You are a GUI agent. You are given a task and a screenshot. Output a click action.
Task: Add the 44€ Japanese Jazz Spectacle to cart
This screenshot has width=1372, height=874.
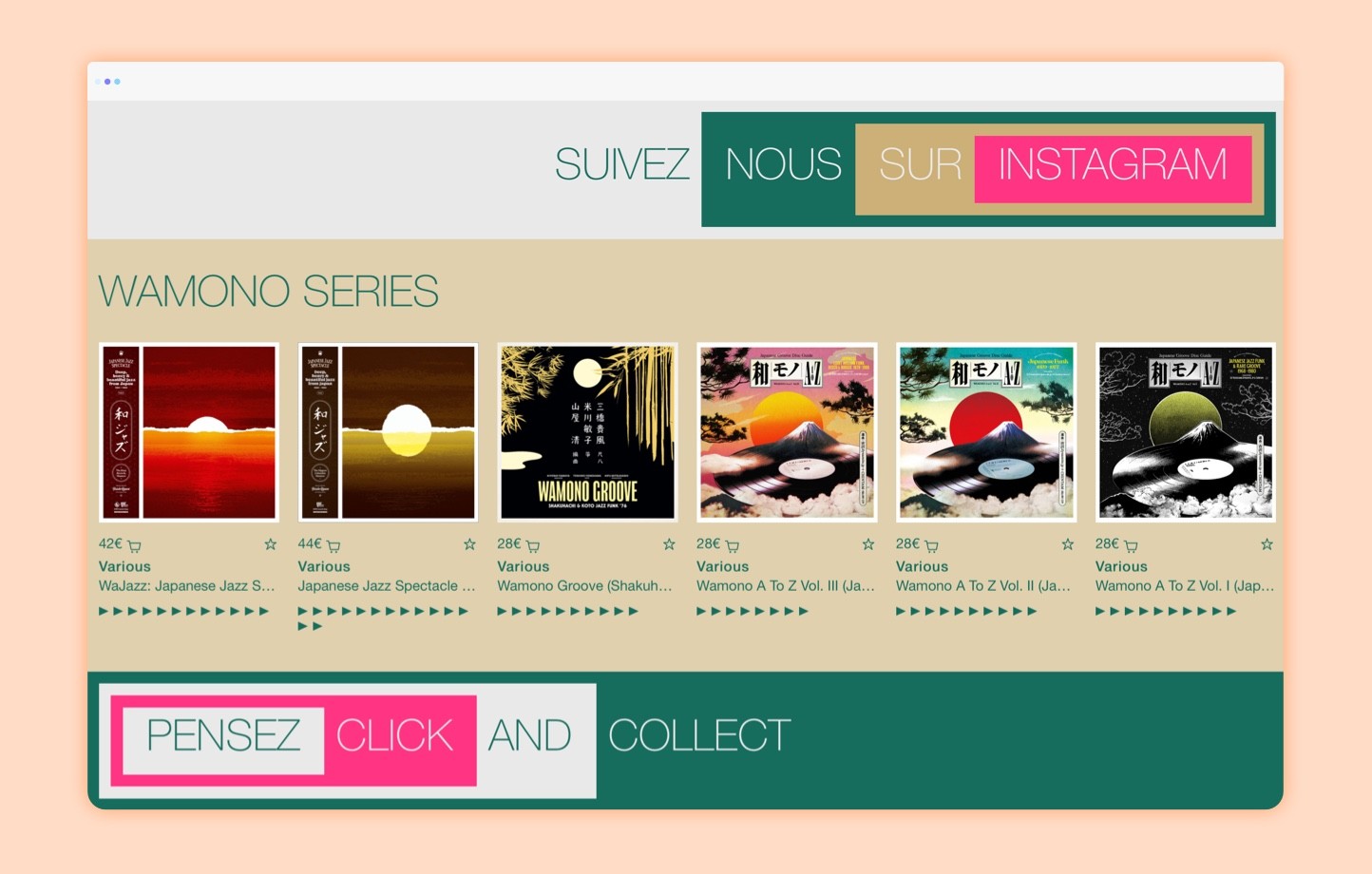(x=333, y=546)
